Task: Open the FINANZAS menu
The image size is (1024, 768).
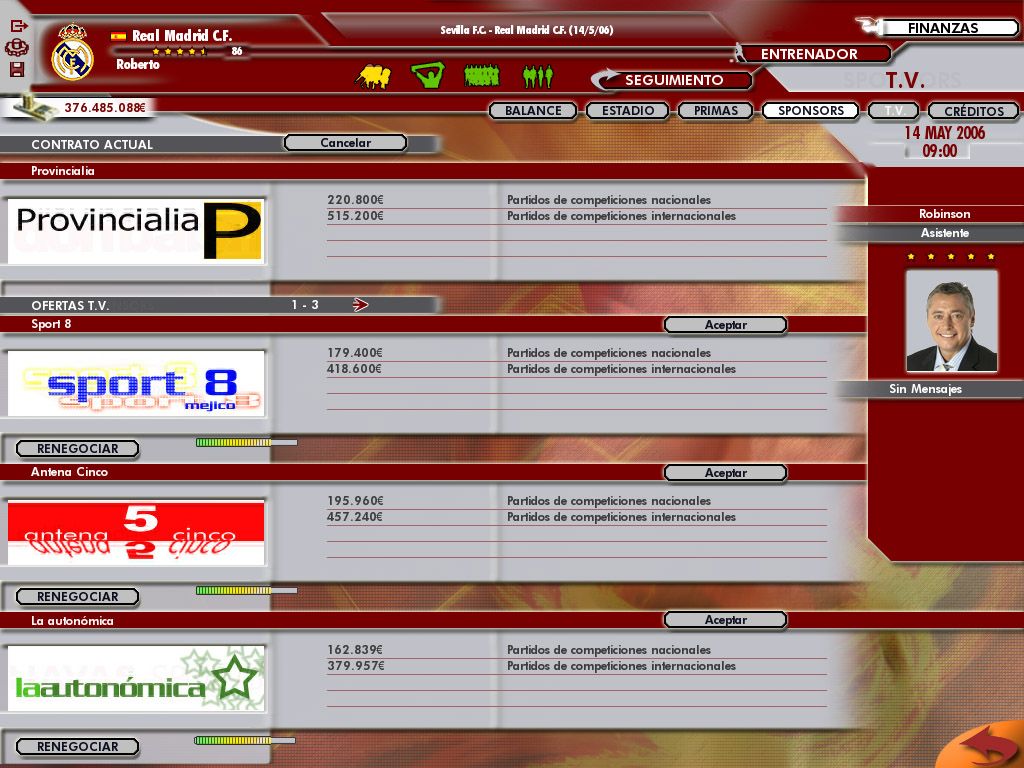Action: [x=945, y=27]
